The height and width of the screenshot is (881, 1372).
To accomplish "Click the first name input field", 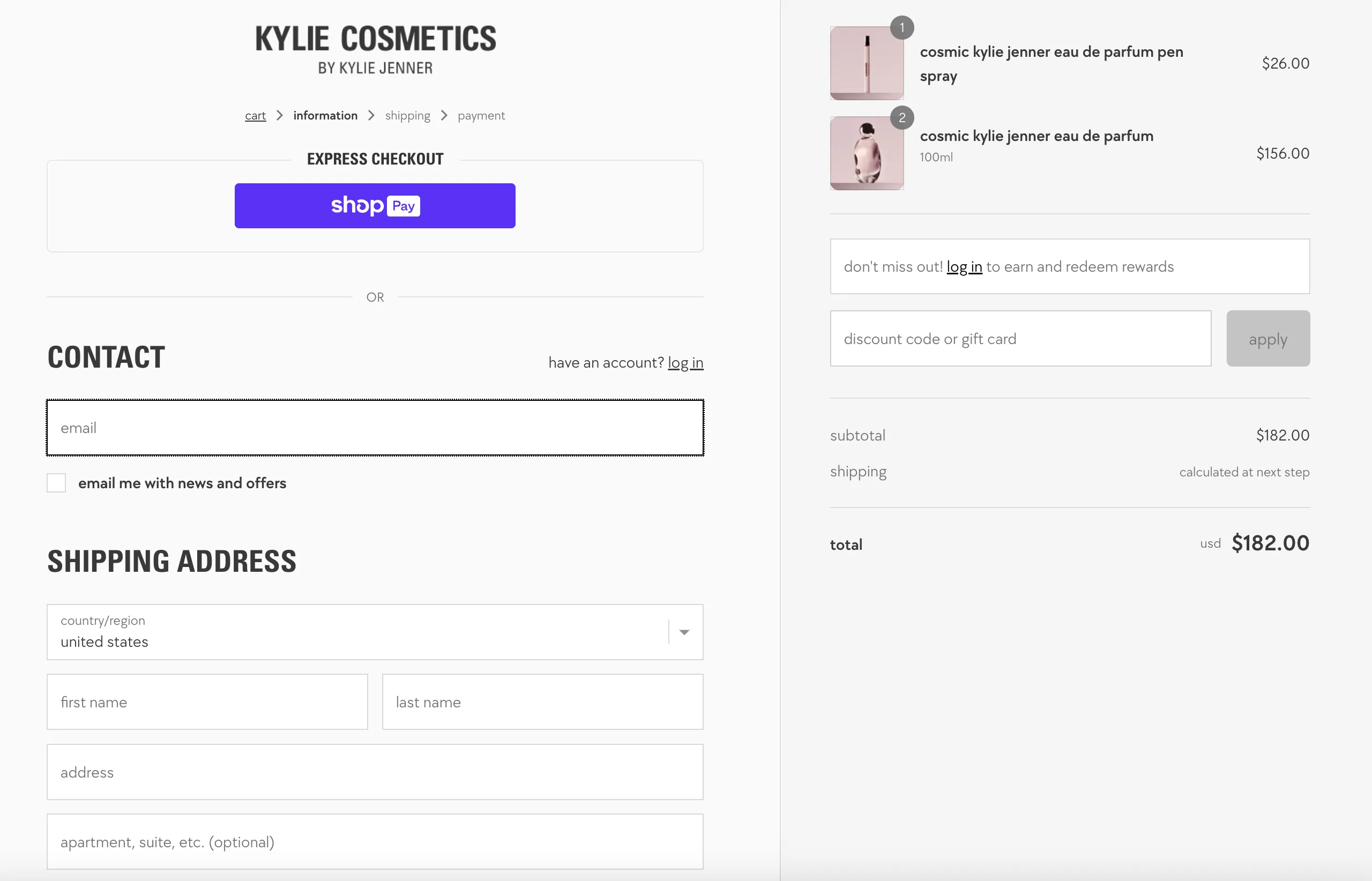I will point(207,702).
